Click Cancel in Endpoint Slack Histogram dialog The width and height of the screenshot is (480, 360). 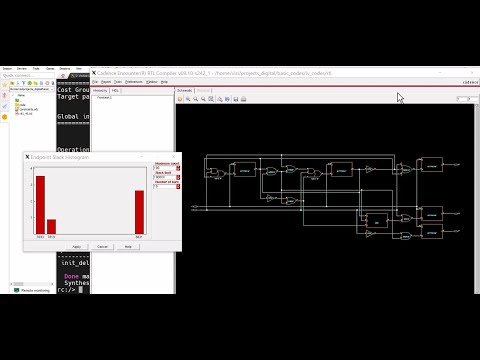point(102,247)
